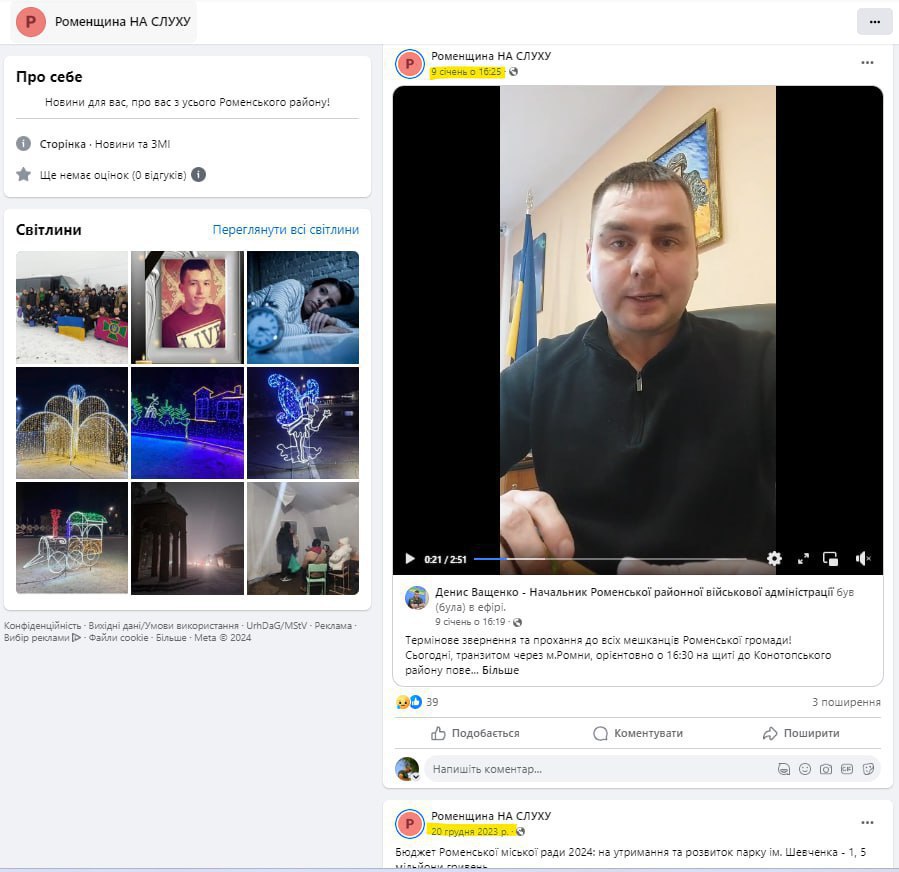Add a sticker to comment

[868, 769]
